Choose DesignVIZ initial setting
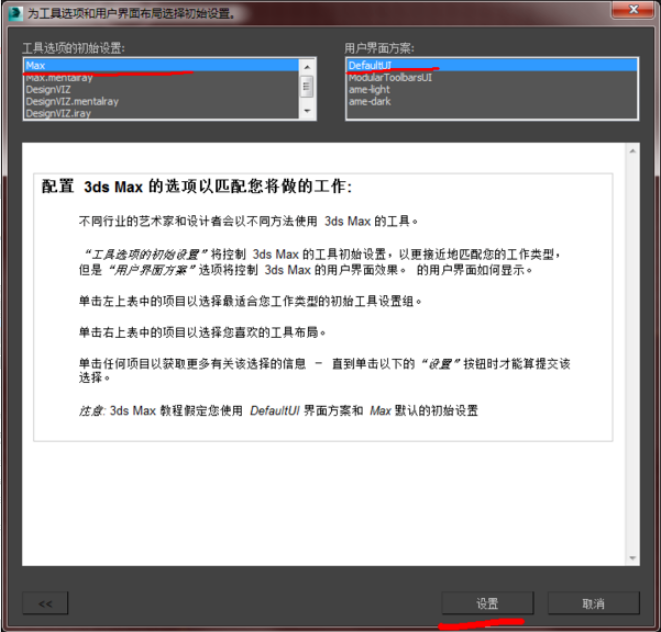The height and width of the screenshot is (632, 661). coord(161,89)
